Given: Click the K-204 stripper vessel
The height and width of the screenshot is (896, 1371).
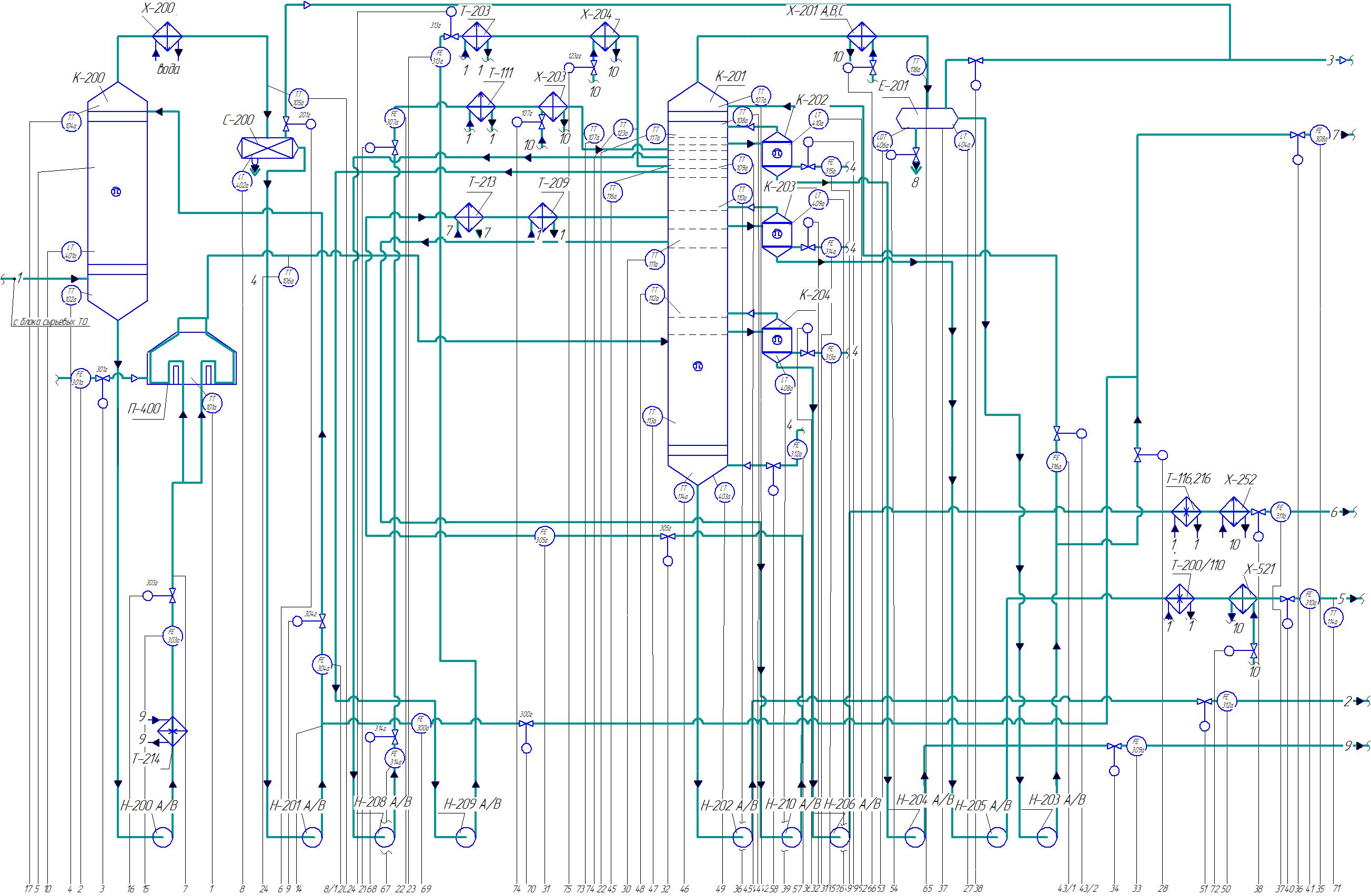Looking at the screenshot, I should (777, 340).
